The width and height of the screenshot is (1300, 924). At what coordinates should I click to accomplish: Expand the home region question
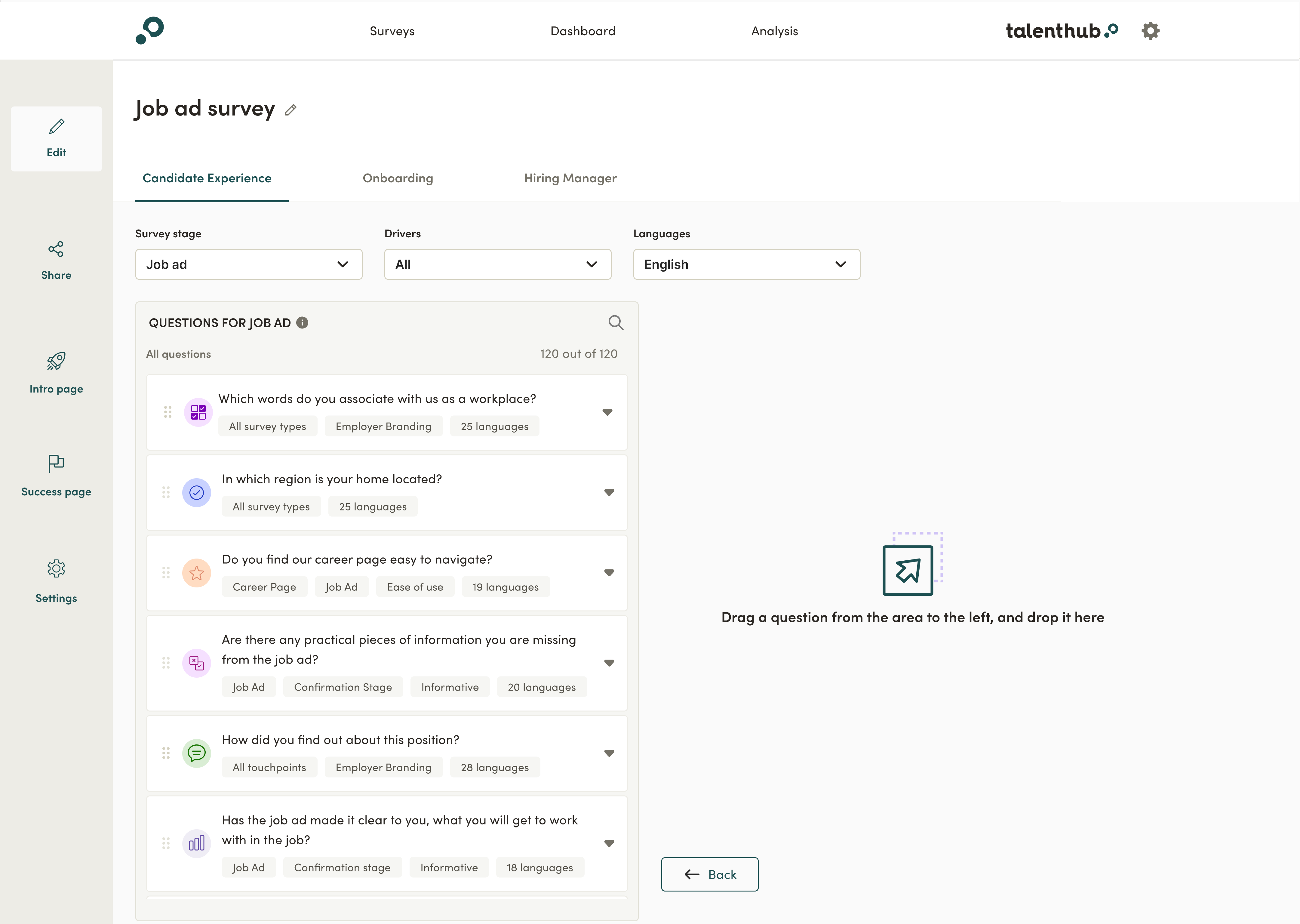point(608,492)
